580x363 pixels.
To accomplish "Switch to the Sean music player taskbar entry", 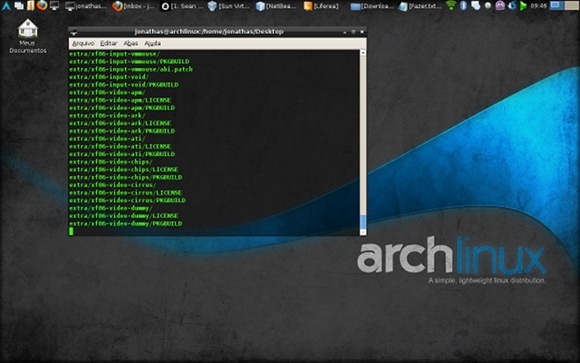I will click(x=182, y=6).
